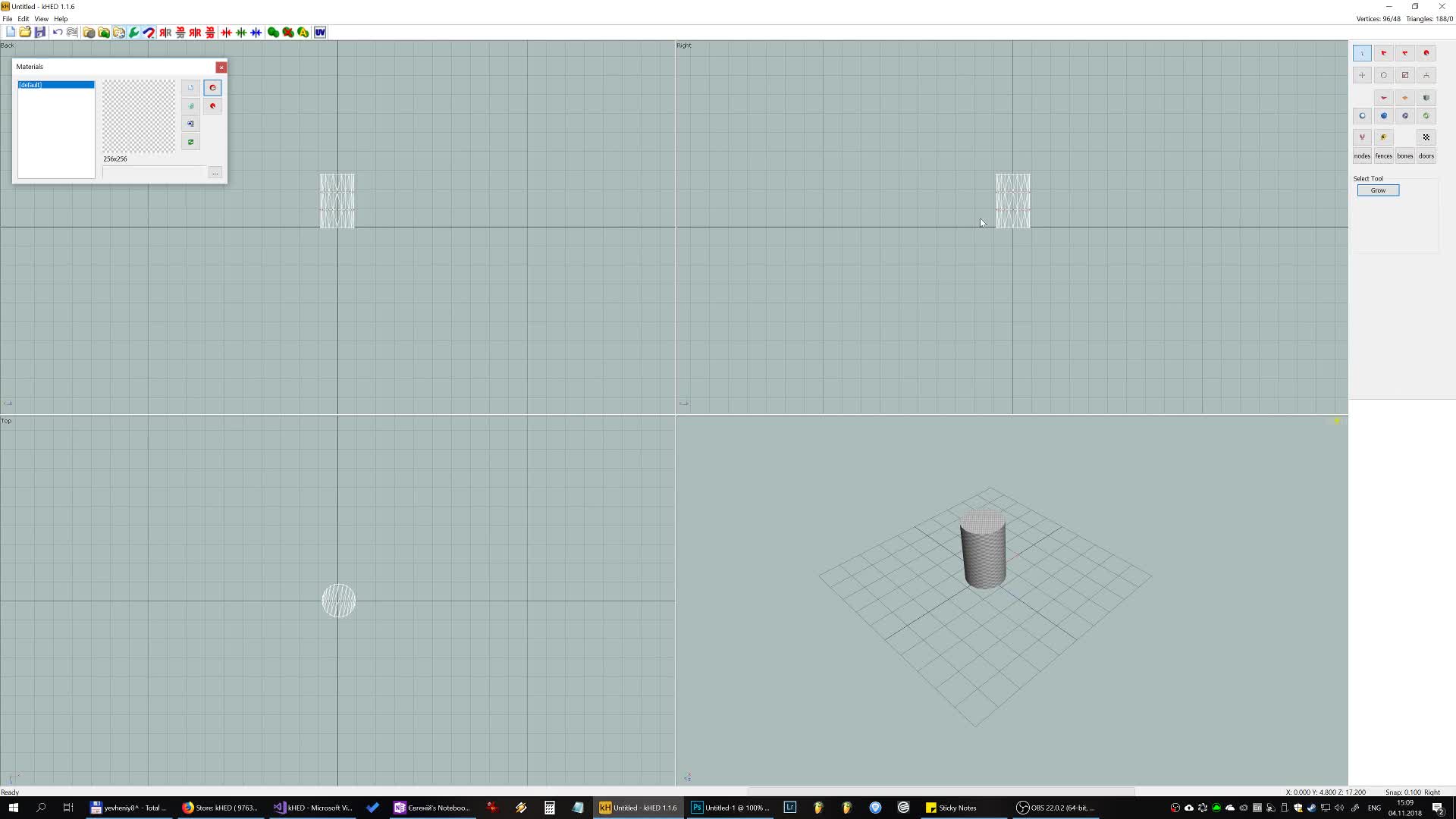1456x819 pixels.
Task: Click the green refresh material icon
Action: click(191, 142)
